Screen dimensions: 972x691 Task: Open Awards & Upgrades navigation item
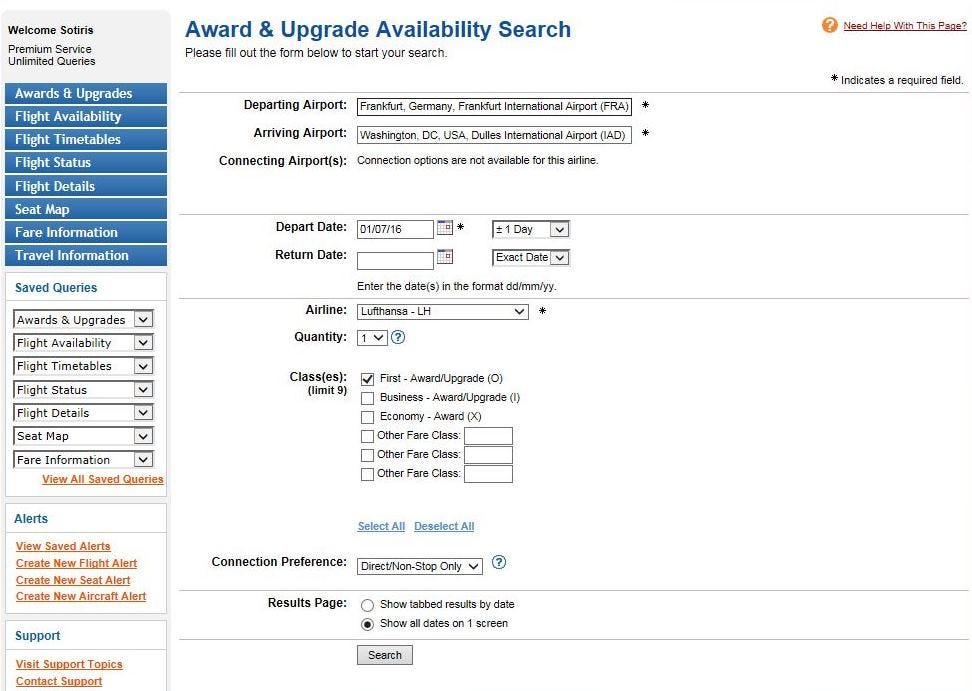coord(86,94)
